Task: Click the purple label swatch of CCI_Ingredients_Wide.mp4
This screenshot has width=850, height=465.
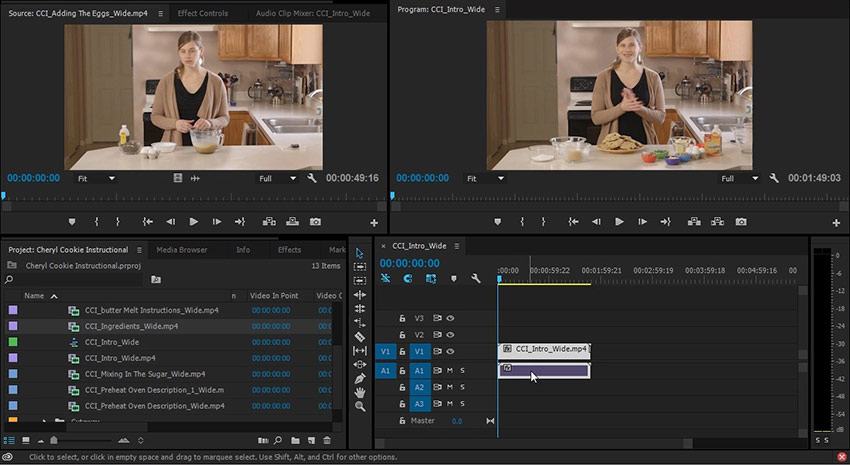Action: click(x=13, y=326)
